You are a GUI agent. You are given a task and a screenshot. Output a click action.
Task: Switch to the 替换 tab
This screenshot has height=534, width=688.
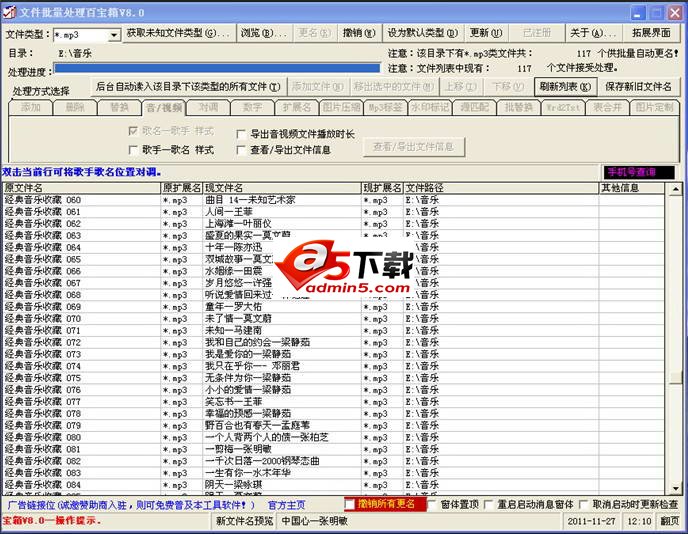click(x=119, y=108)
